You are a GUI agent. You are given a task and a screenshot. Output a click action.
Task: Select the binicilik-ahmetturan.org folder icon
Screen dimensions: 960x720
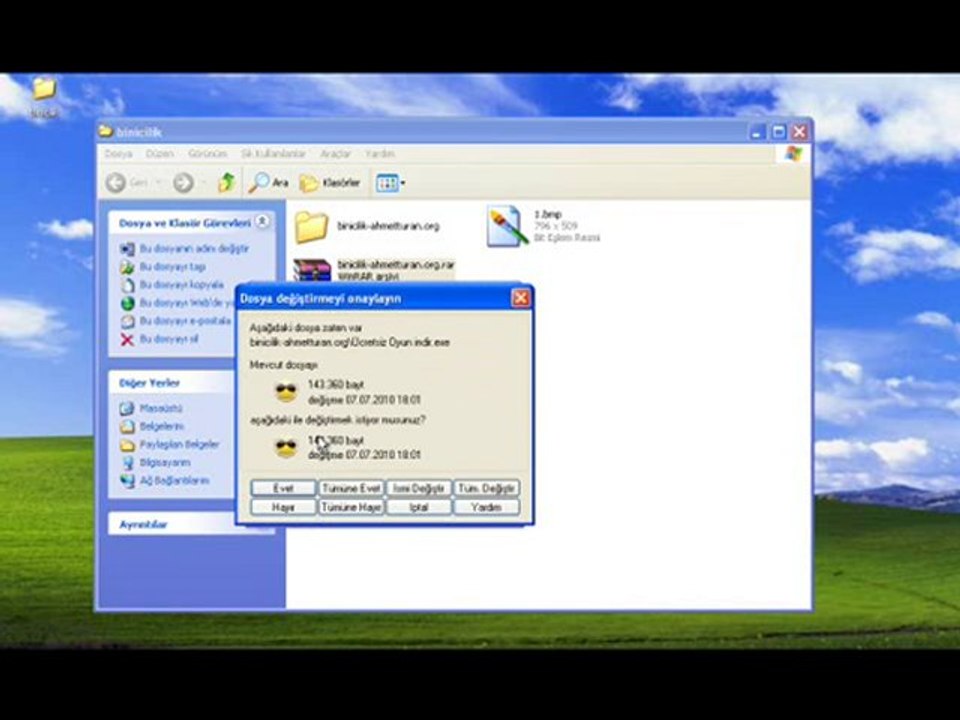[x=311, y=227]
